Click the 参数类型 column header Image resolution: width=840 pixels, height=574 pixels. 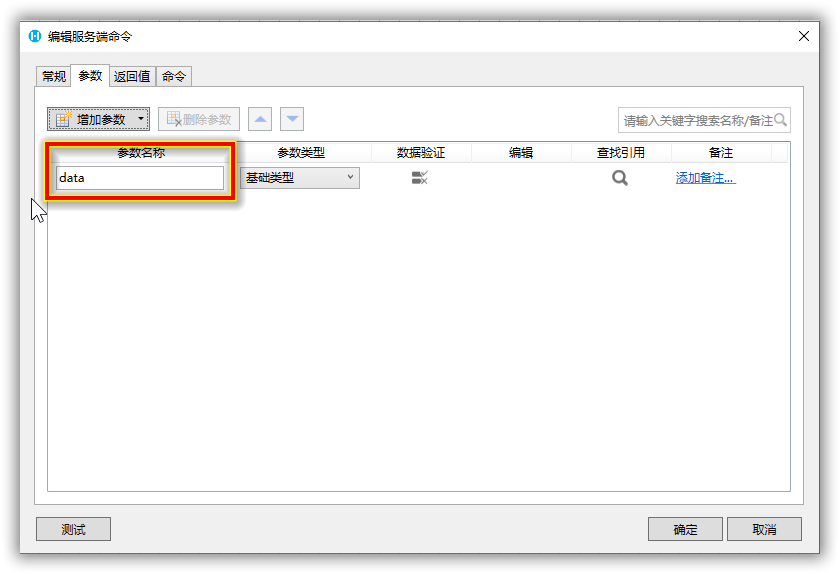(x=301, y=153)
